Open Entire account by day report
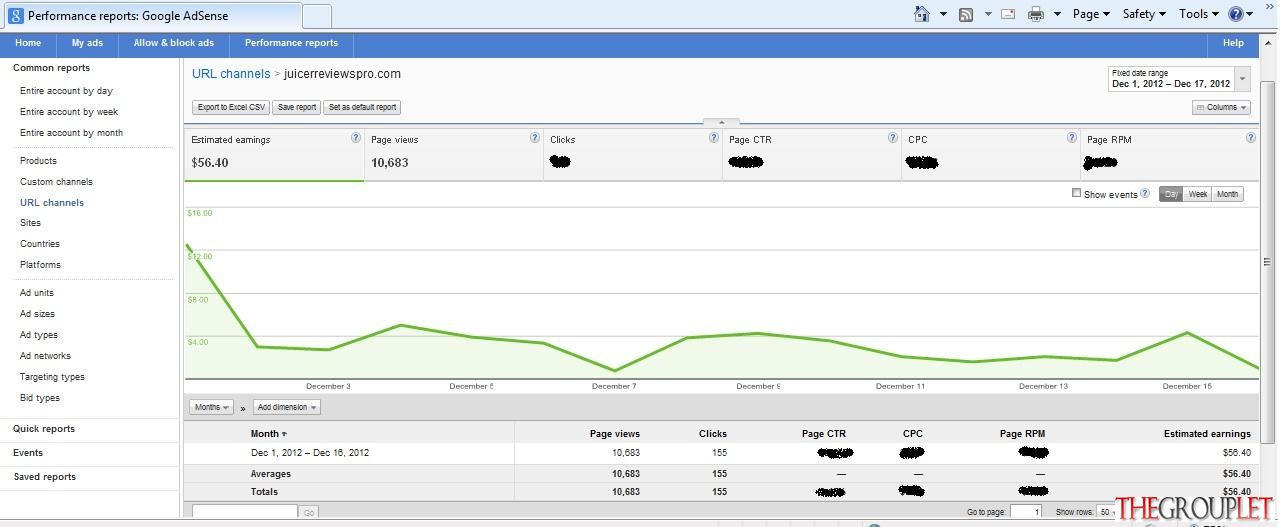 coord(66,91)
